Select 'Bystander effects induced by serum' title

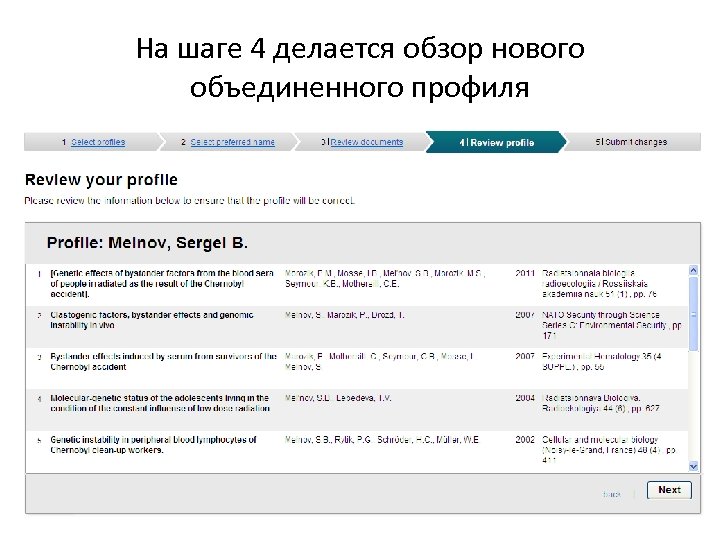(x=163, y=361)
